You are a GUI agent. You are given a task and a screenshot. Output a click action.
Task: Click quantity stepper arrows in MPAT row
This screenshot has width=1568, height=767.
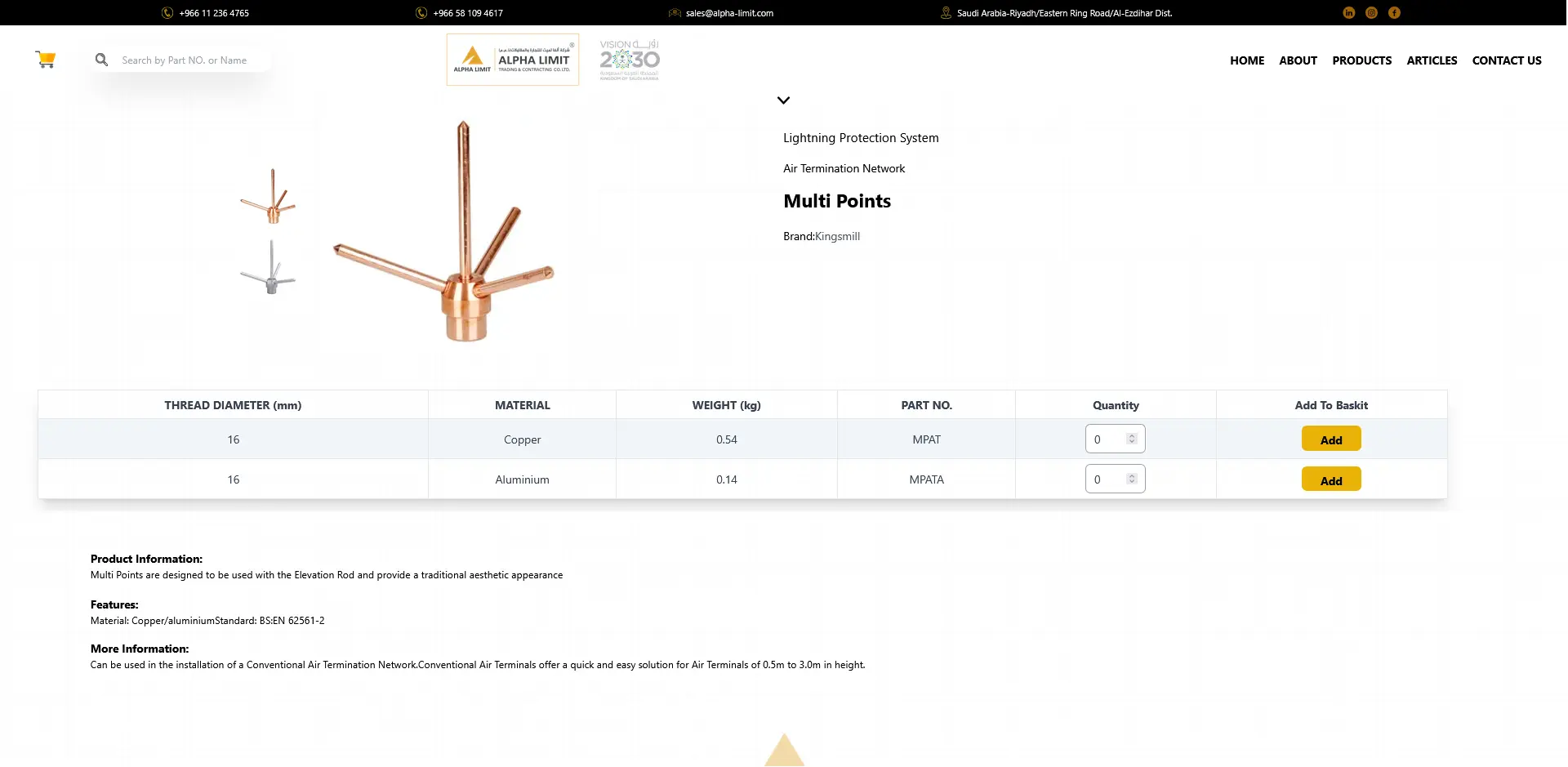[1132, 439]
